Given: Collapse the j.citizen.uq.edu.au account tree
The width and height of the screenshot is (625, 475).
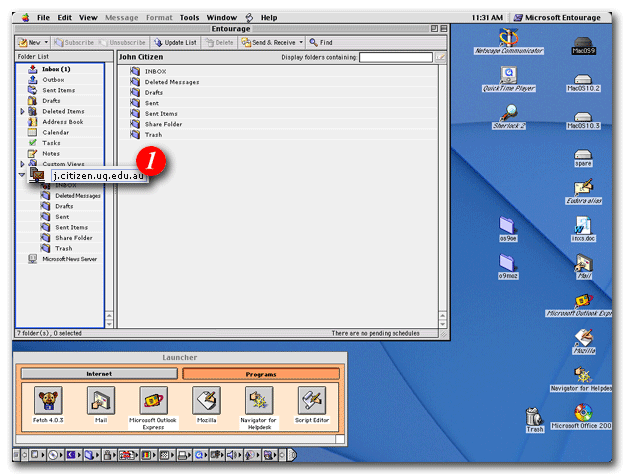Looking at the screenshot, I should point(22,174).
